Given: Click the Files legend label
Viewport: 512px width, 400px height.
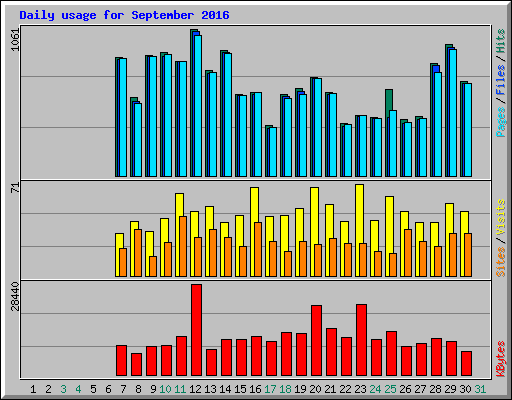Looking at the screenshot, I should tap(501, 80).
